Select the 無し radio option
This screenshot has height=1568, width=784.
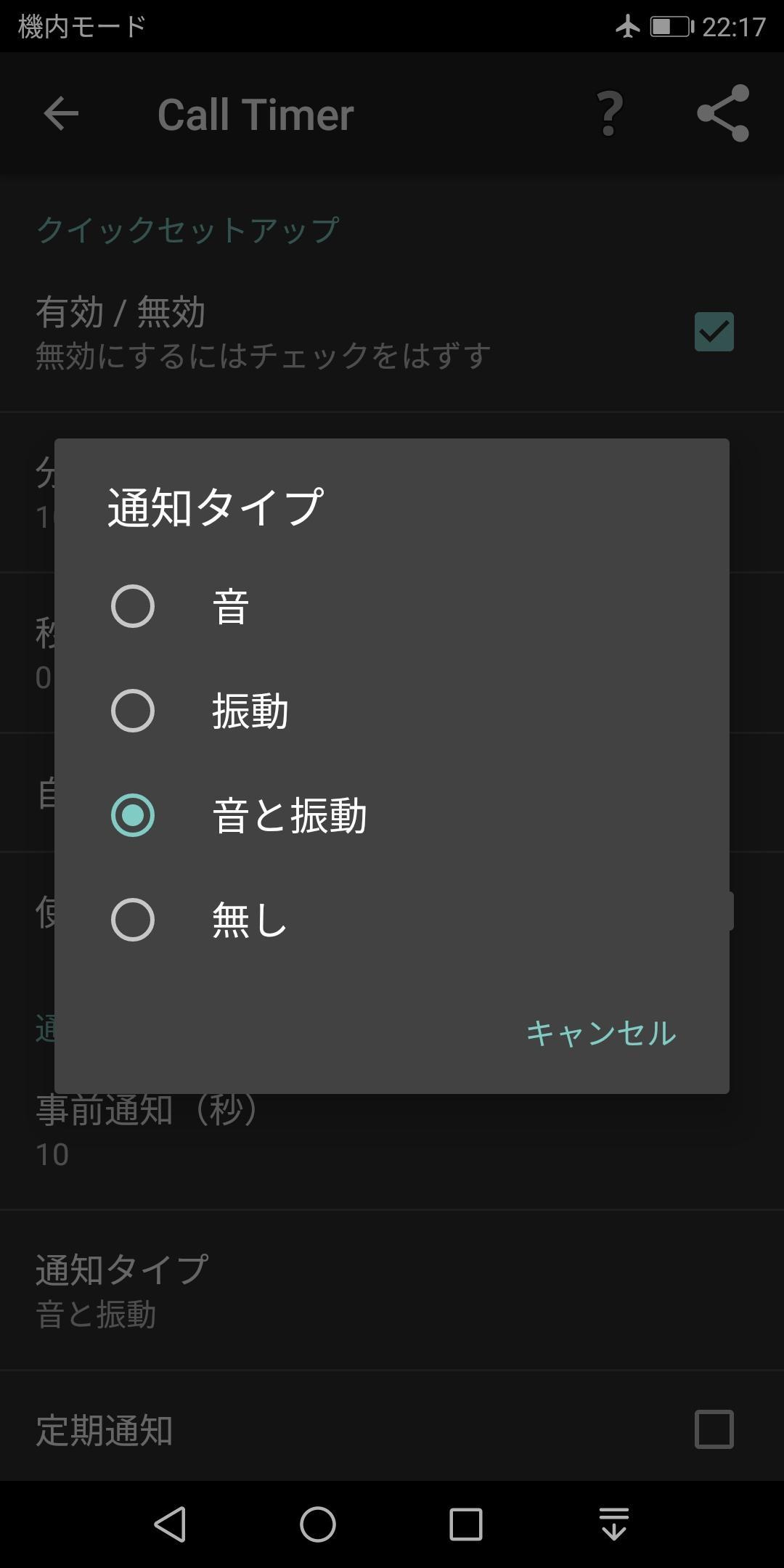(x=392, y=920)
